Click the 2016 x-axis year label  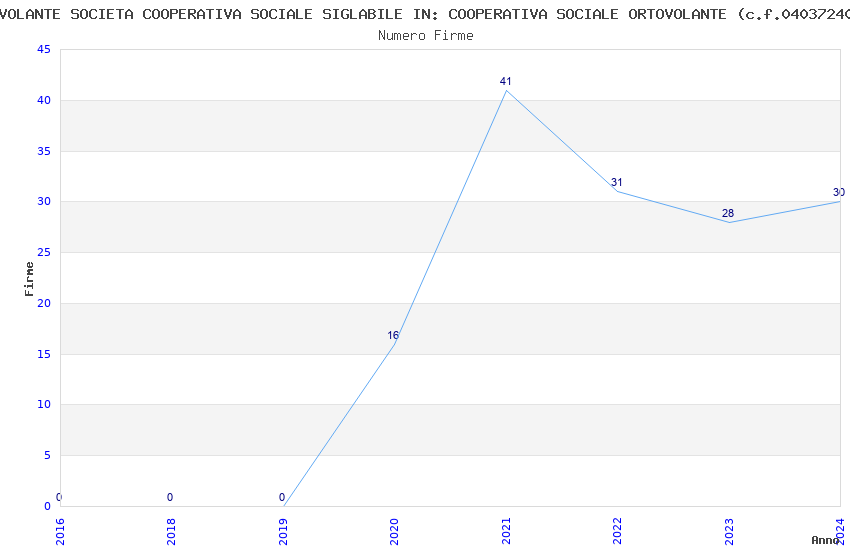[60, 531]
